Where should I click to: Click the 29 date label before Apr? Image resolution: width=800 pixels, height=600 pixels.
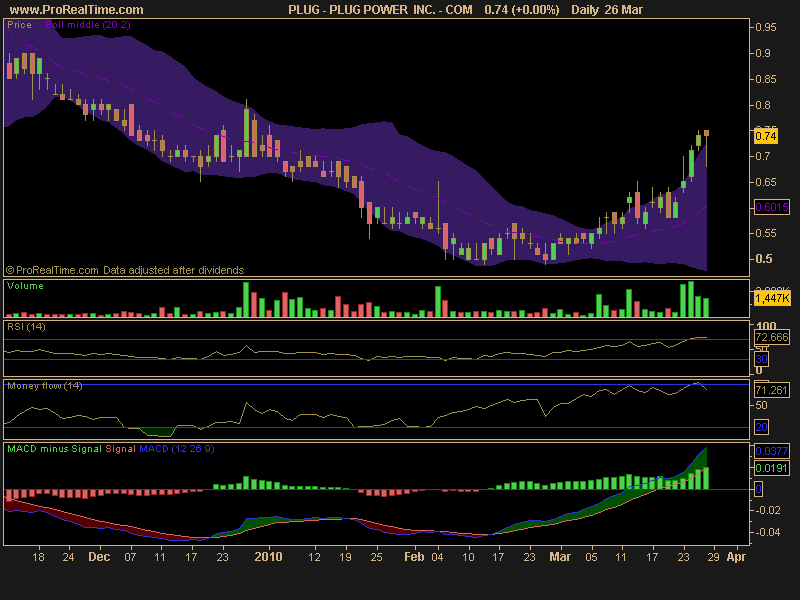click(713, 557)
